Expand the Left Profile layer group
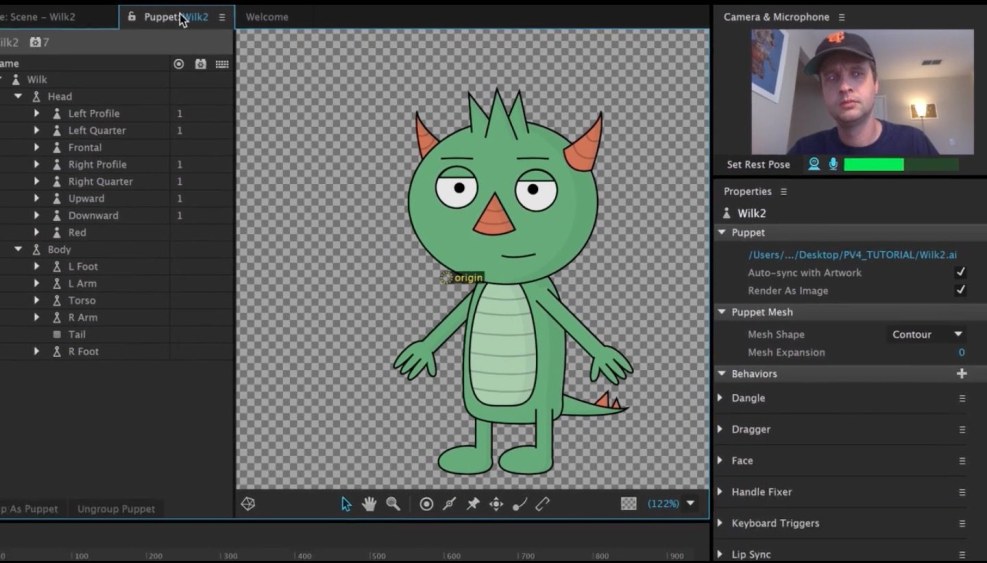Viewport: 987px width, 563px height. point(37,114)
